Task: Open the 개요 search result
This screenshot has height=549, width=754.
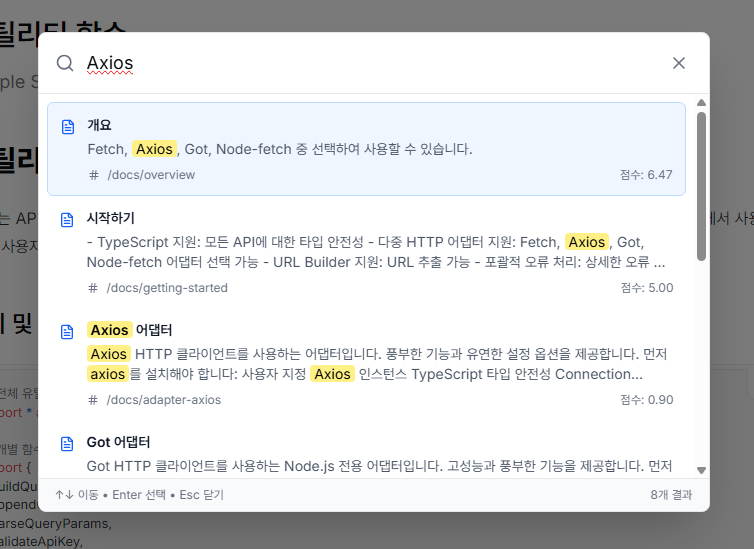Action: point(366,149)
